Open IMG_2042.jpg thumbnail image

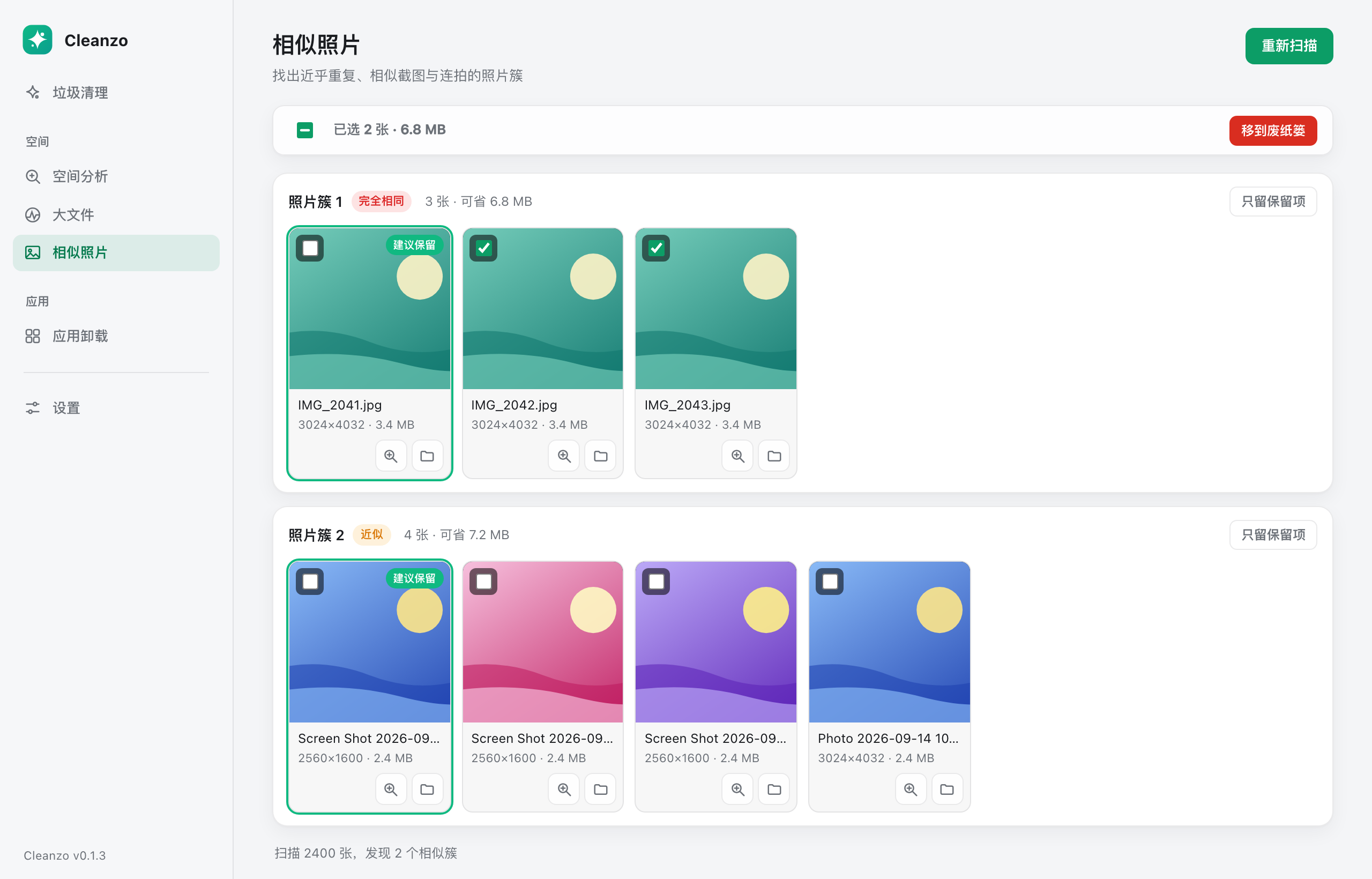(543, 309)
